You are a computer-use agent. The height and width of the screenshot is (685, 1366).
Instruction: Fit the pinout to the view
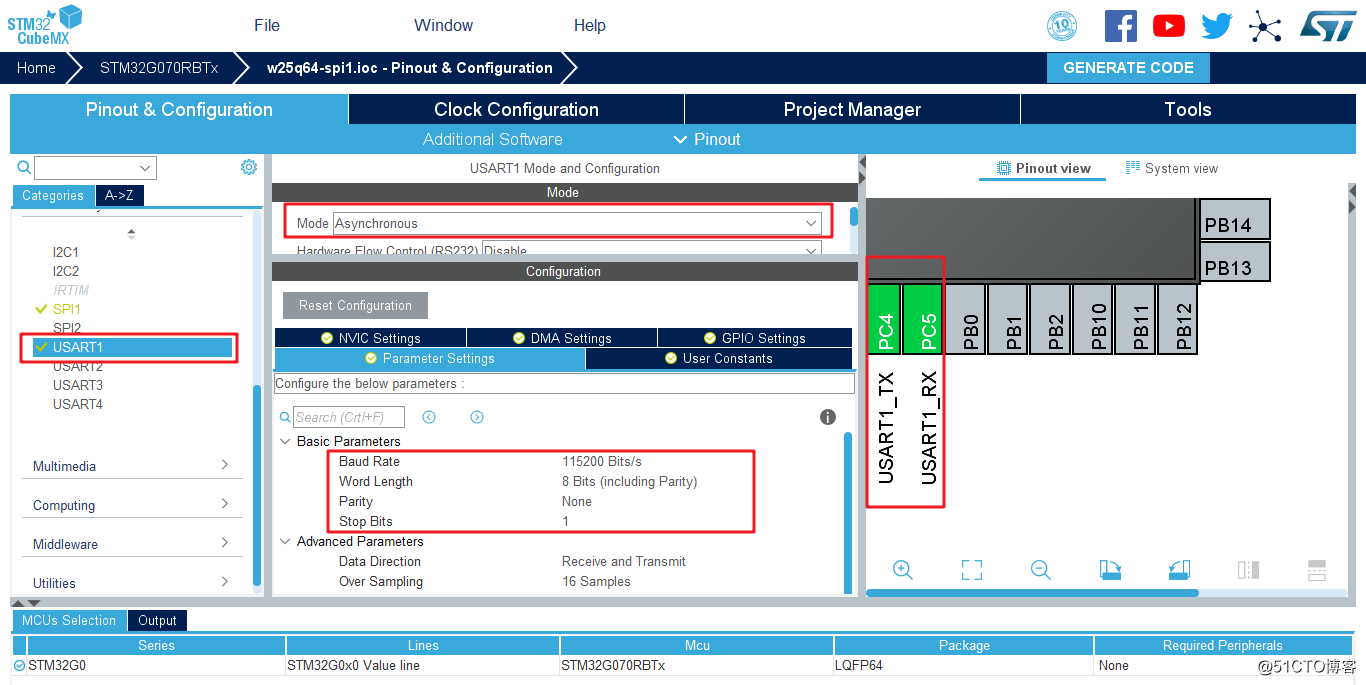tap(972, 570)
